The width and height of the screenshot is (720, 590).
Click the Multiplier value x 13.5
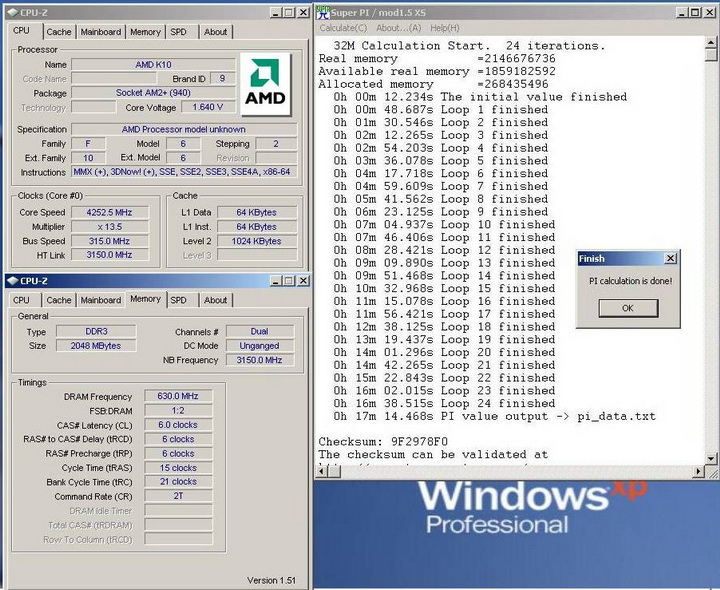(x=110, y=227)
